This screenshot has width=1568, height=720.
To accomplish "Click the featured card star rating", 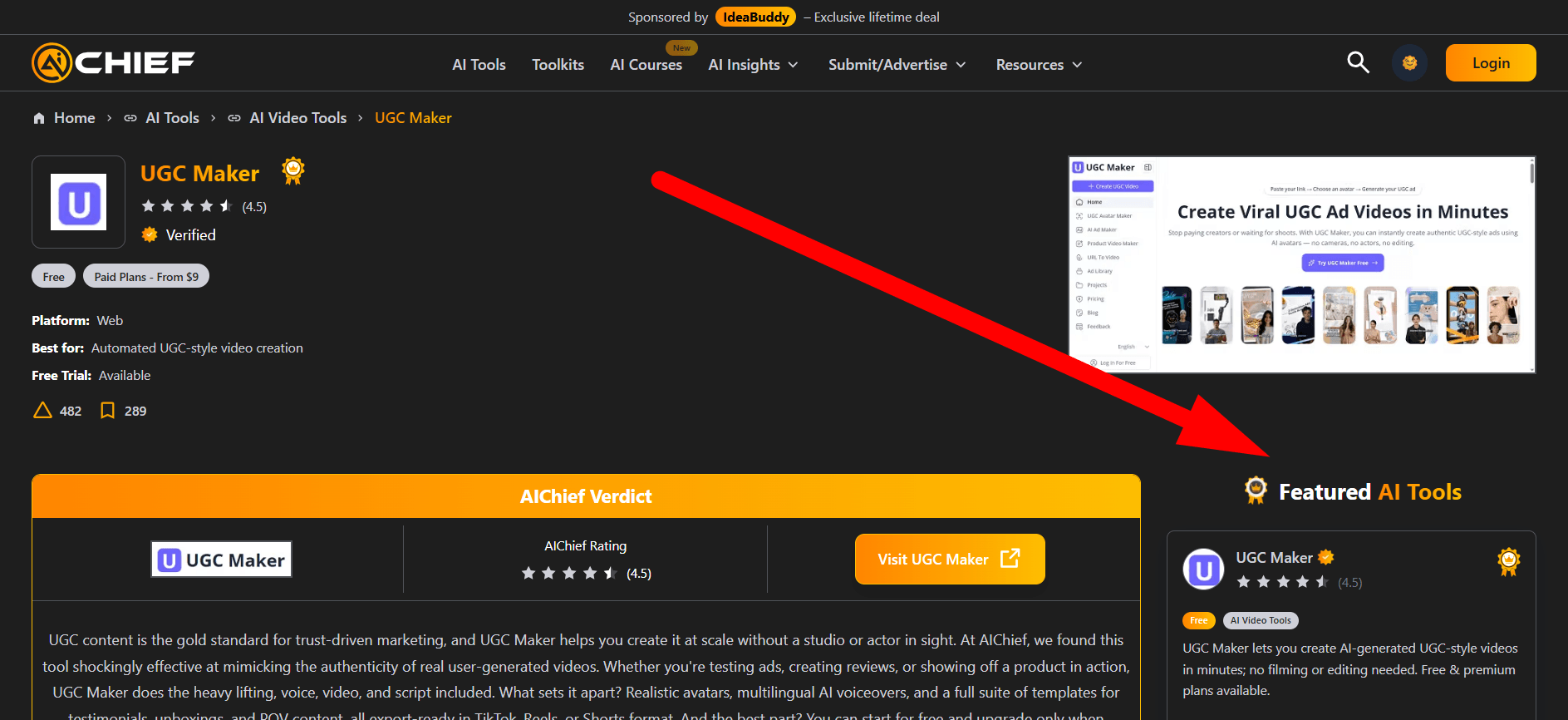I will 1284,582.
